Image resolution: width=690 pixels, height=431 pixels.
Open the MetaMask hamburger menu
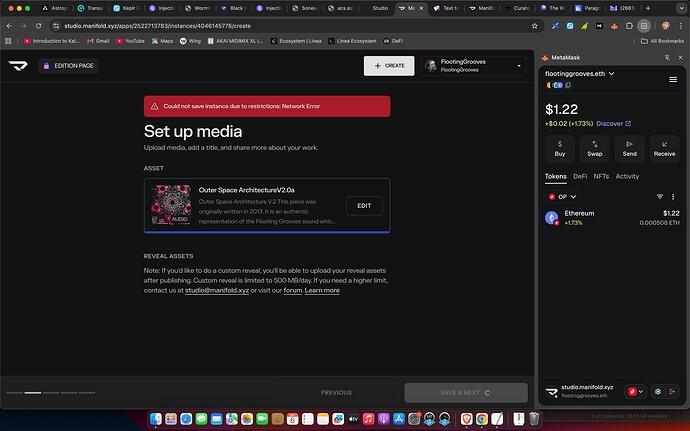click(673, 80)
